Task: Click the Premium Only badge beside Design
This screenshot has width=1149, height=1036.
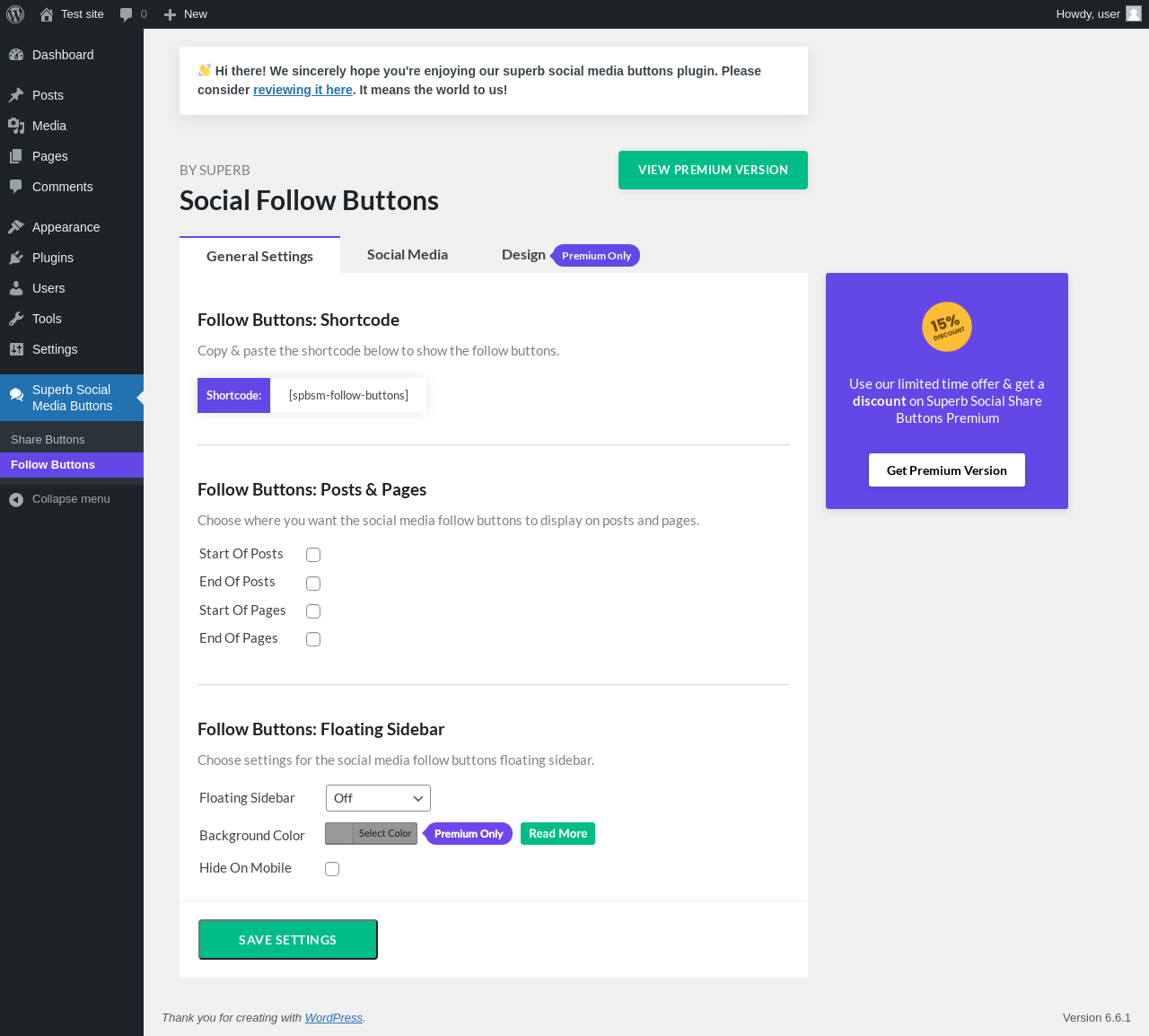Action: point(596,256)
